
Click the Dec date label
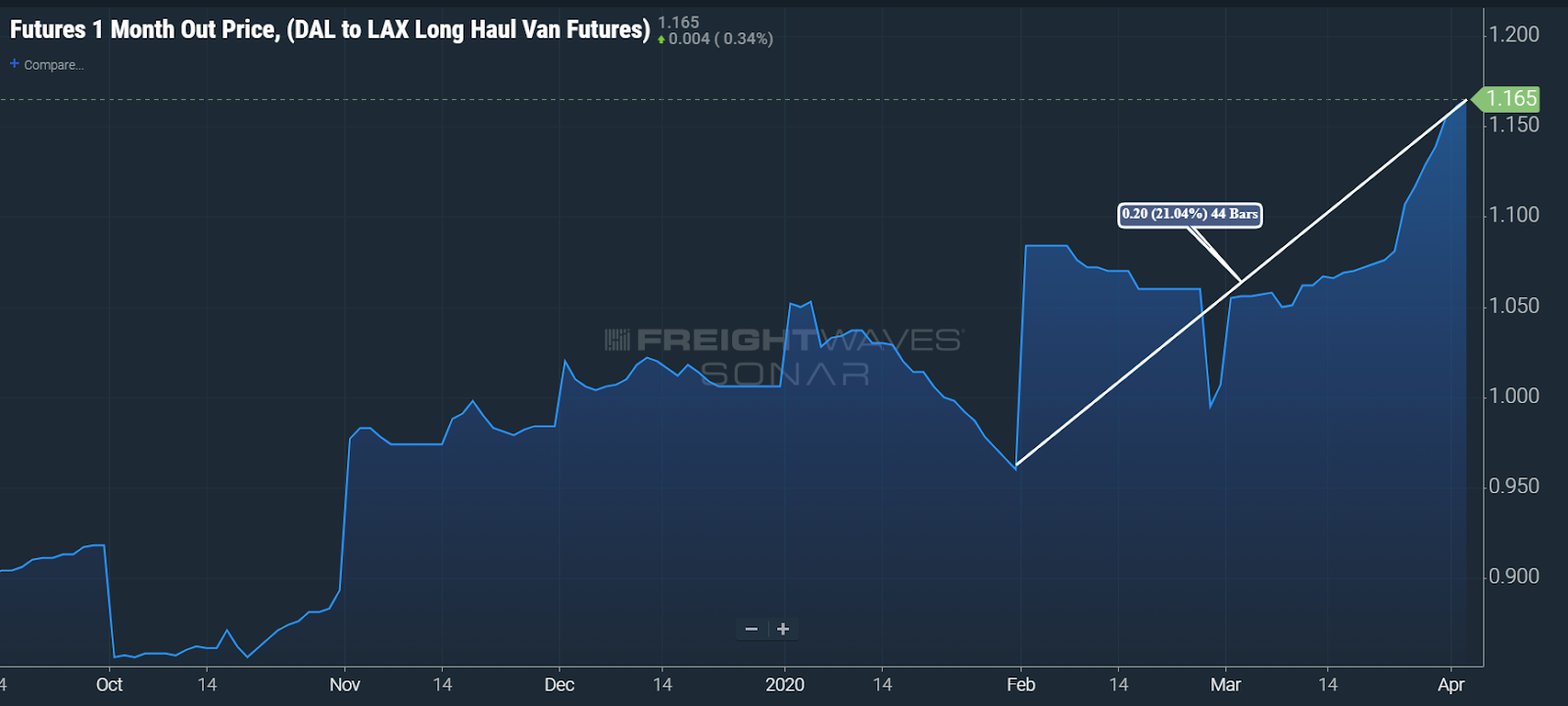coord(559,684)
